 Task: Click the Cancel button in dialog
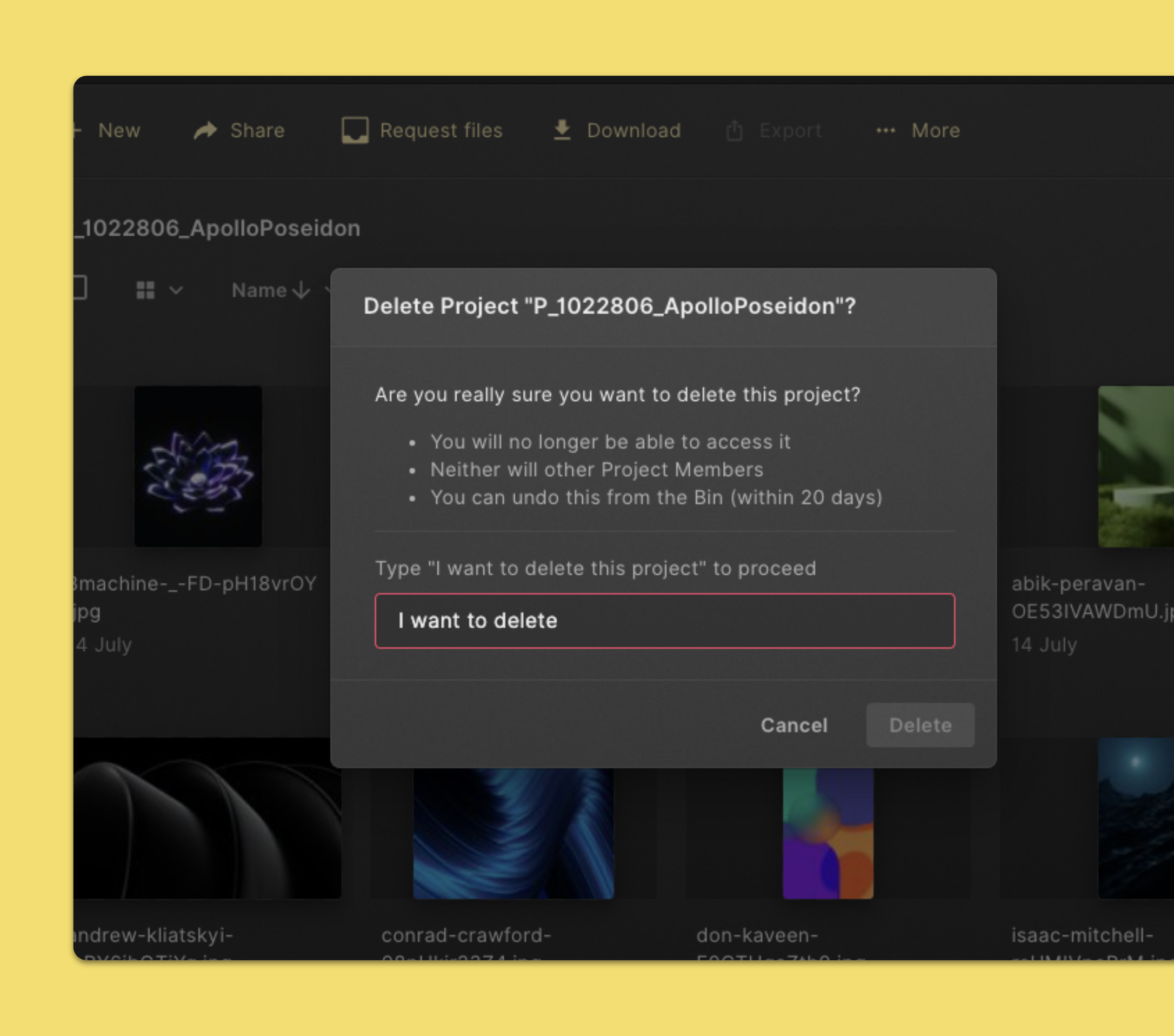[794, 725]
